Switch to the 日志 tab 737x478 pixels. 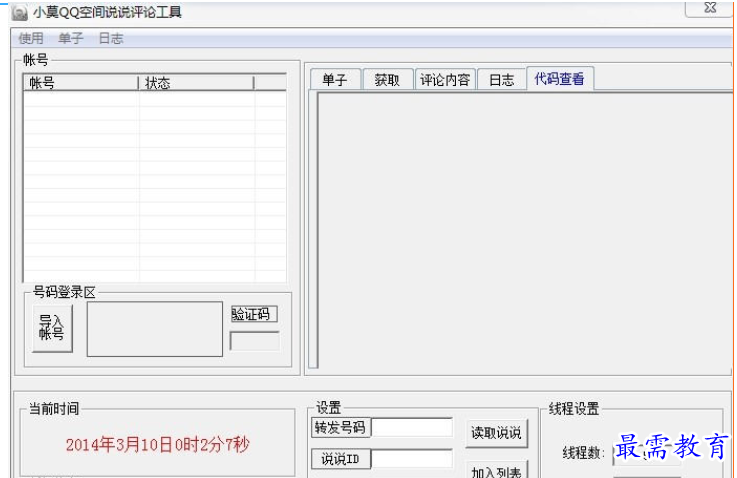click(x=502, y=79)
